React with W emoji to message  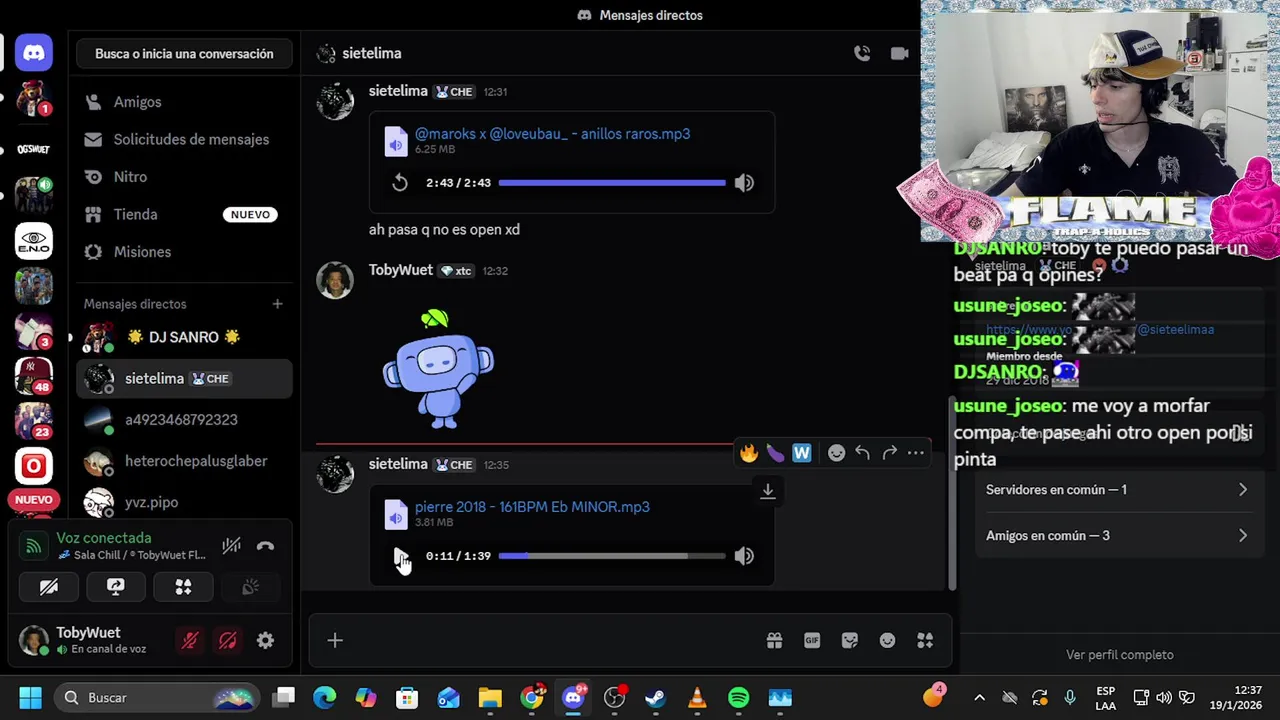click(802, 453)
